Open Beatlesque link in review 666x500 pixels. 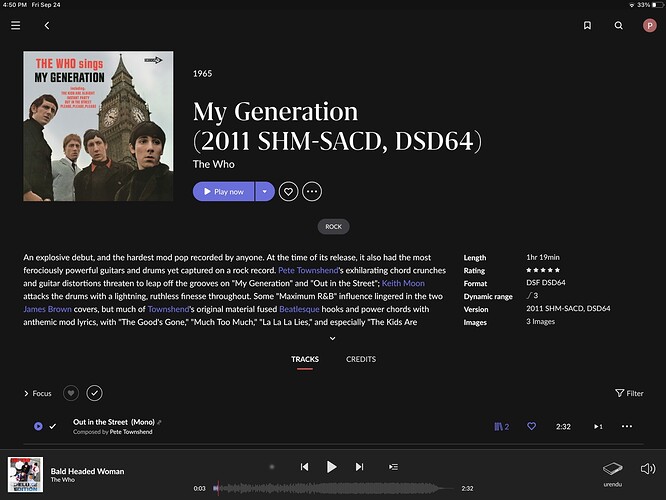click(299, 309)
